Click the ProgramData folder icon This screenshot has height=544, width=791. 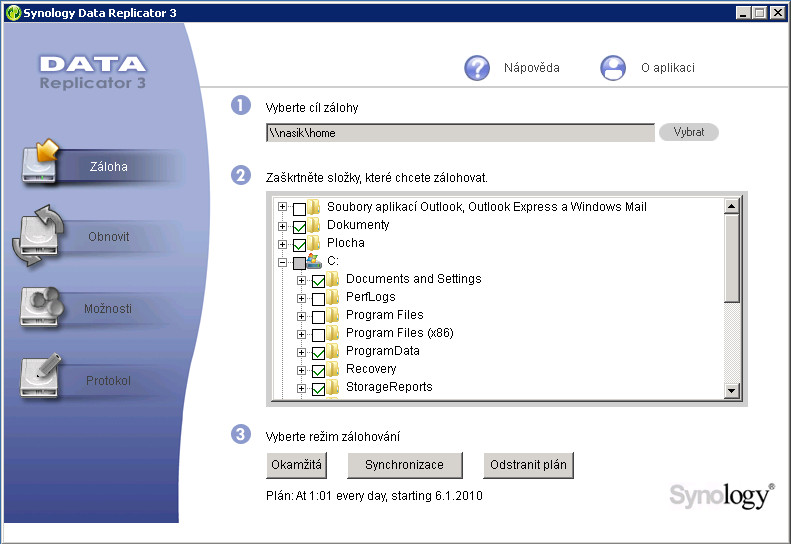click(332, 351)
